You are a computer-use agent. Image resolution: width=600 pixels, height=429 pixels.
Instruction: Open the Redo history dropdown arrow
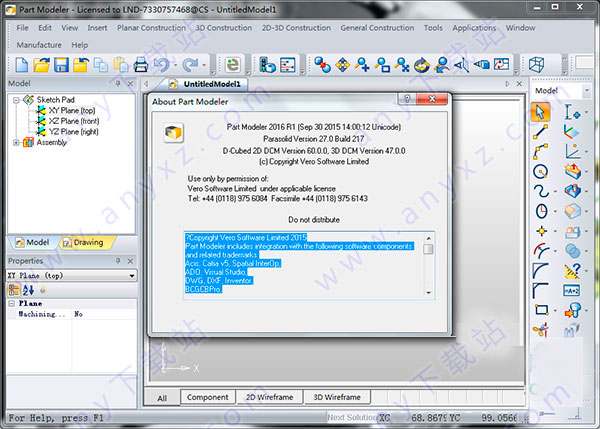tap(204, 65)
